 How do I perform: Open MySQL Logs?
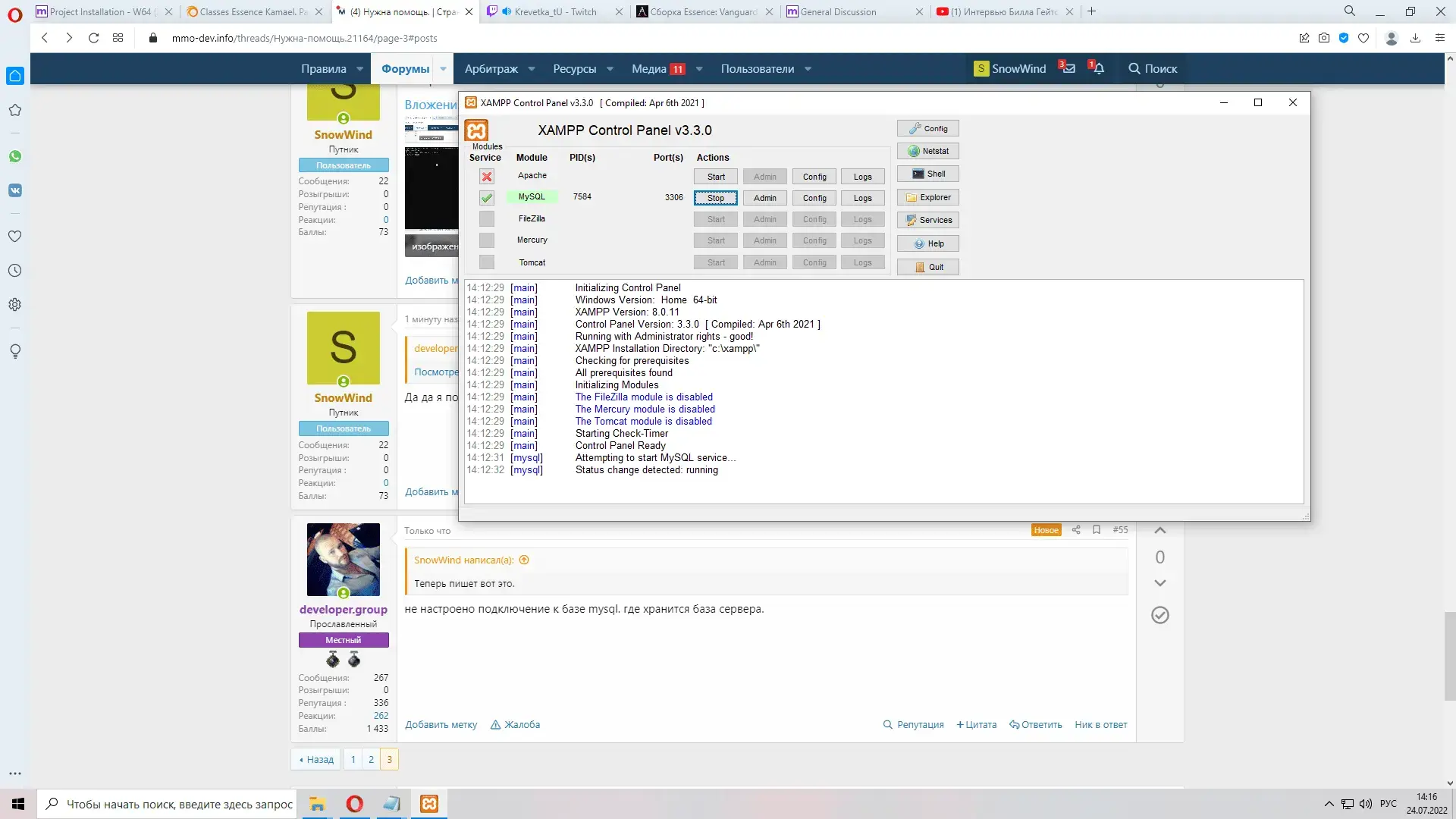coord(863,198)
